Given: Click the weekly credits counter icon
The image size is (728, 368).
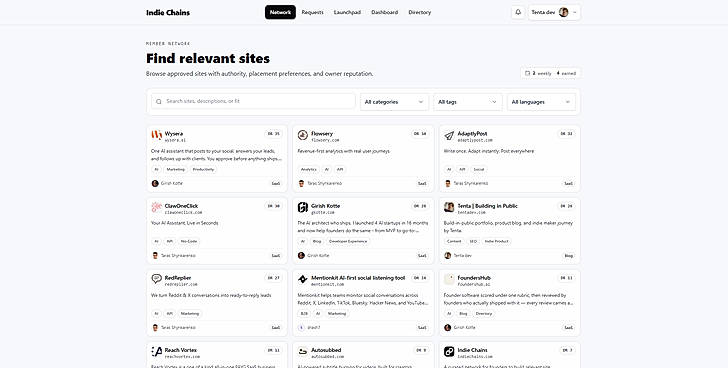Looking at the screenshot, I should [527, 73].
